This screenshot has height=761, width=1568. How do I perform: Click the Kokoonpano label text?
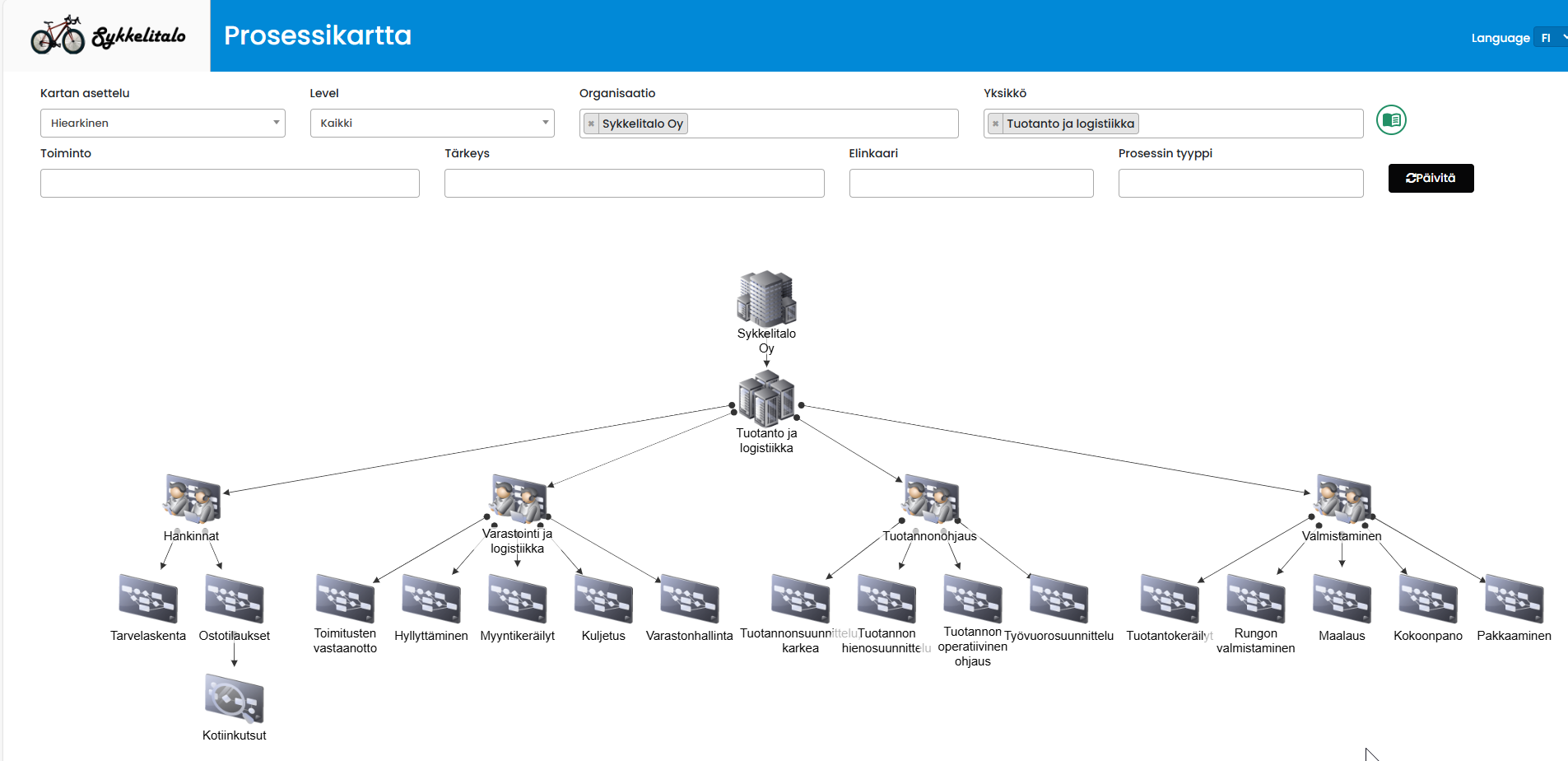pos(1428,636)
